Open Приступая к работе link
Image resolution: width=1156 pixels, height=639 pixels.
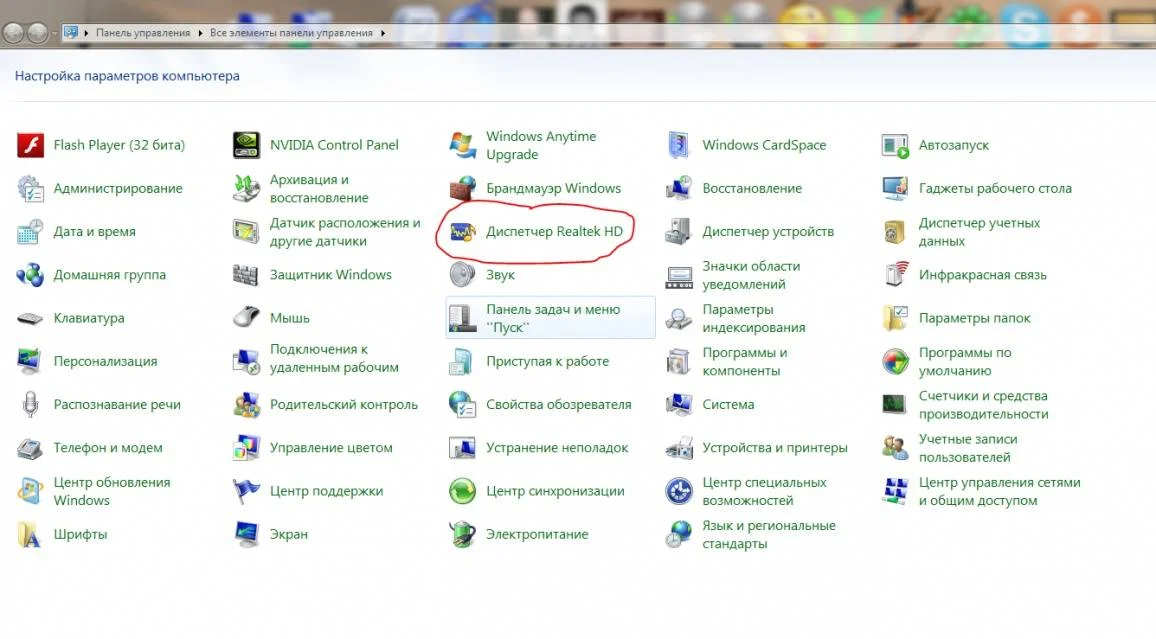coord(548,361)
